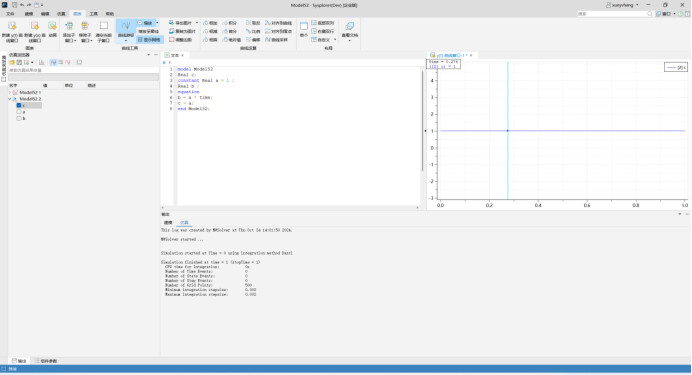The image size is (692, 375).
Task: Click the Add sub-window icon
Action: point(69,26)
